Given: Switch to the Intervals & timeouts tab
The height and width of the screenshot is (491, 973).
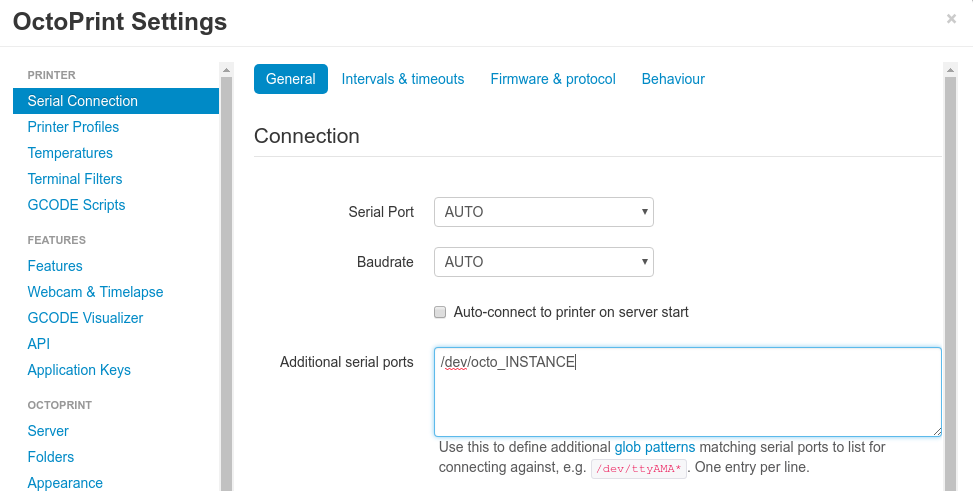Looking at the screenshot, I should tap(403, 79).
